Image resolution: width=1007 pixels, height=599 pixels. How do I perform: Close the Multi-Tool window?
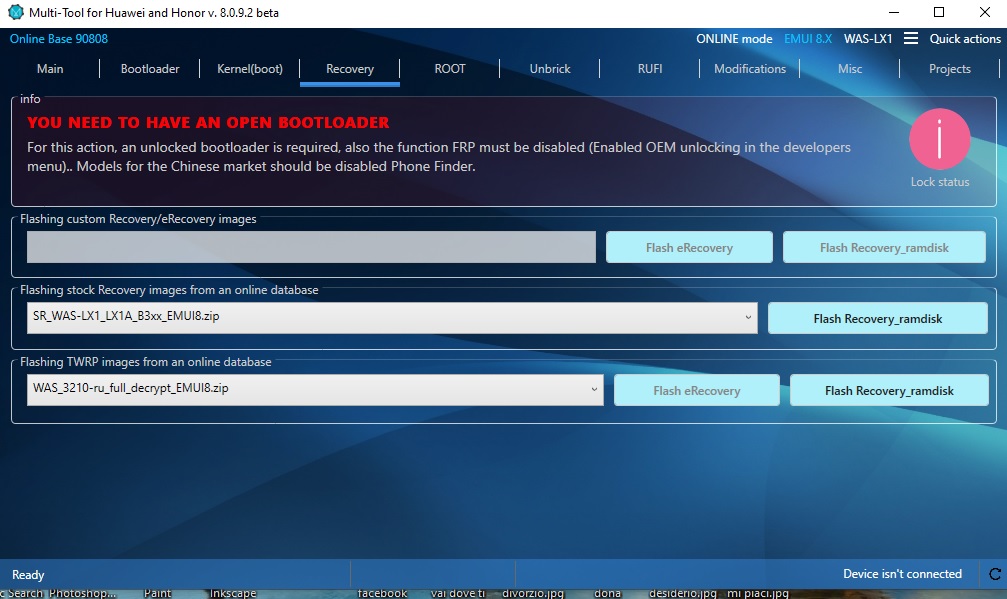click(984, 12)
